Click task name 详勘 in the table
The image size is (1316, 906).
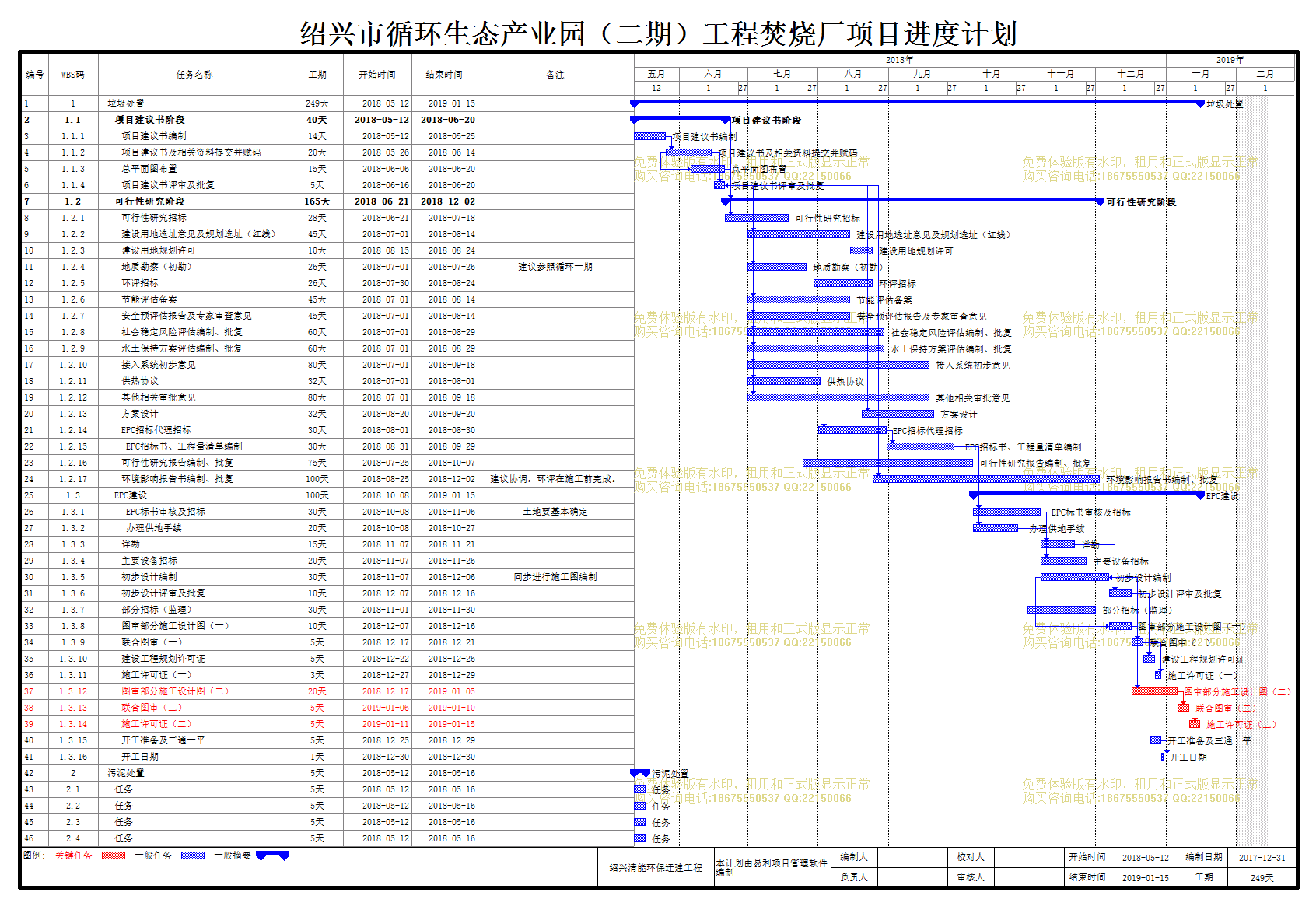[x=130, y=544]
